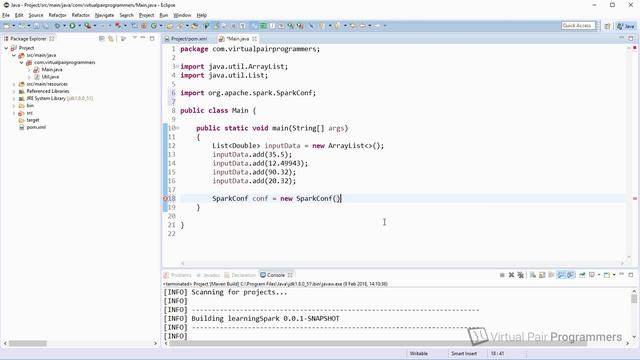This screenshot has width=640, height=360.
Task: Click Clear Console icon
Action: (533, 275)
